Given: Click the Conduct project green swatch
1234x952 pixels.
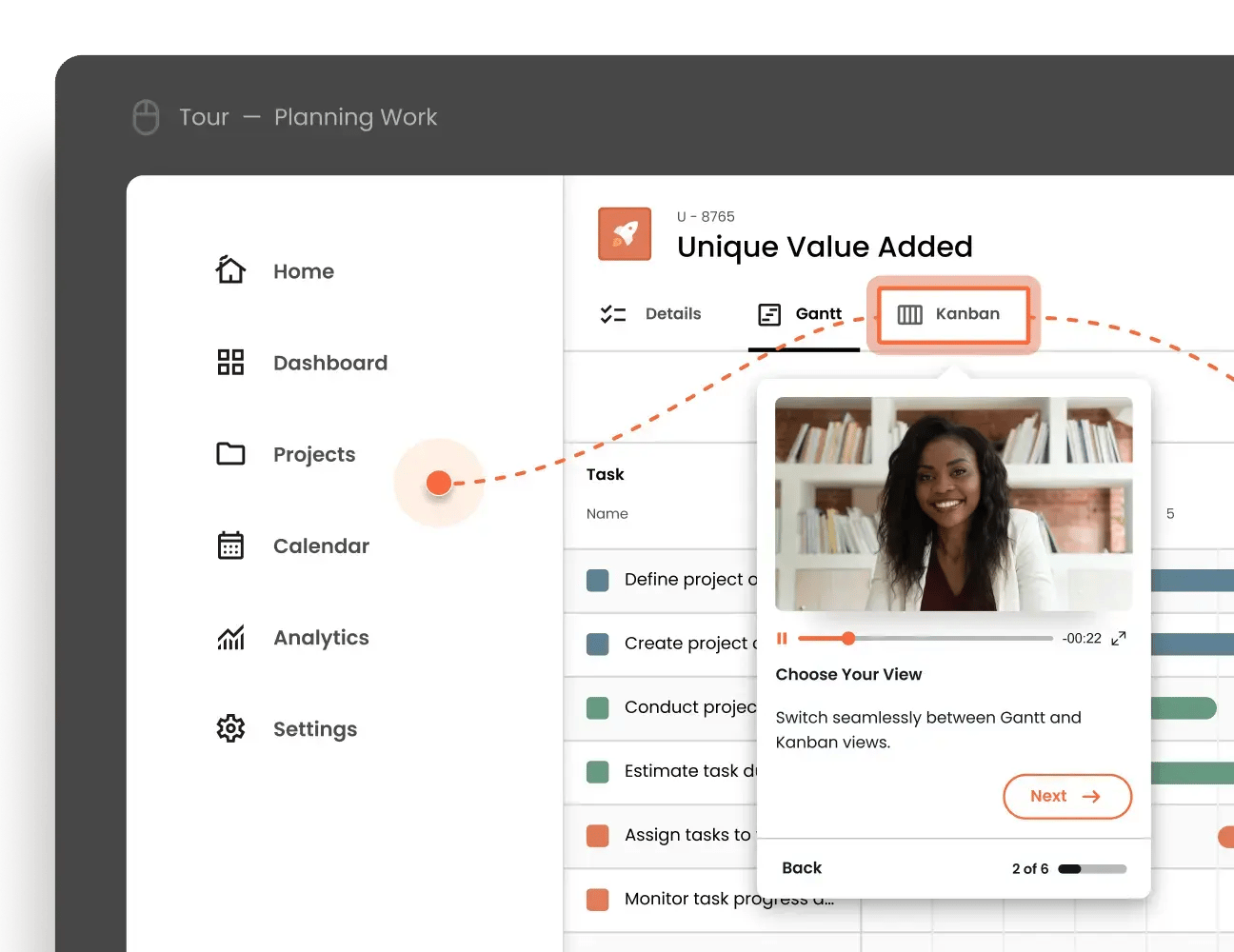Looking at the screenshot, I should click(x=598, y=707).
